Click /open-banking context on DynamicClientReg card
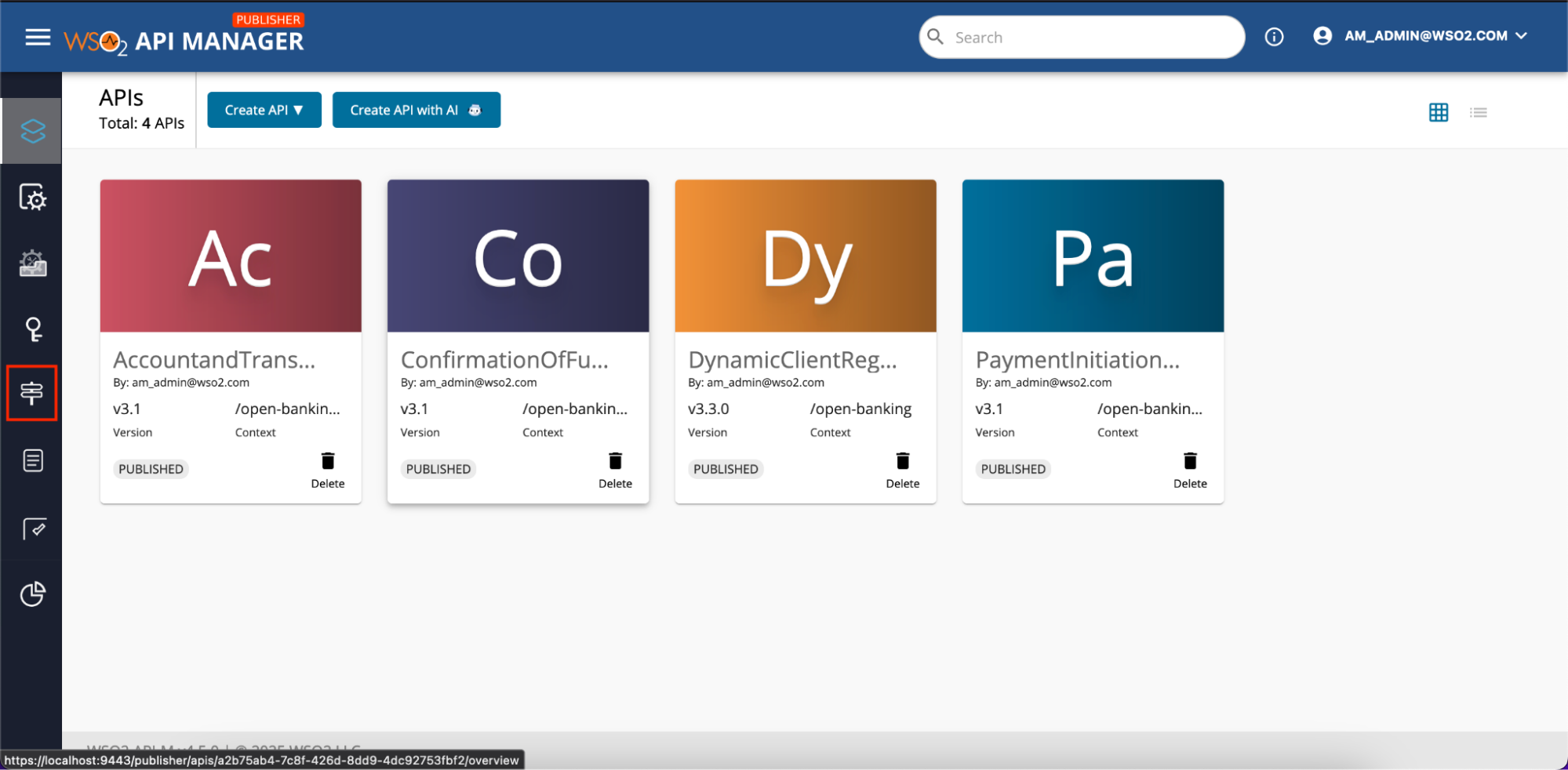The image size is (1568, 770). pyautogui.click(x=860, y=409)
